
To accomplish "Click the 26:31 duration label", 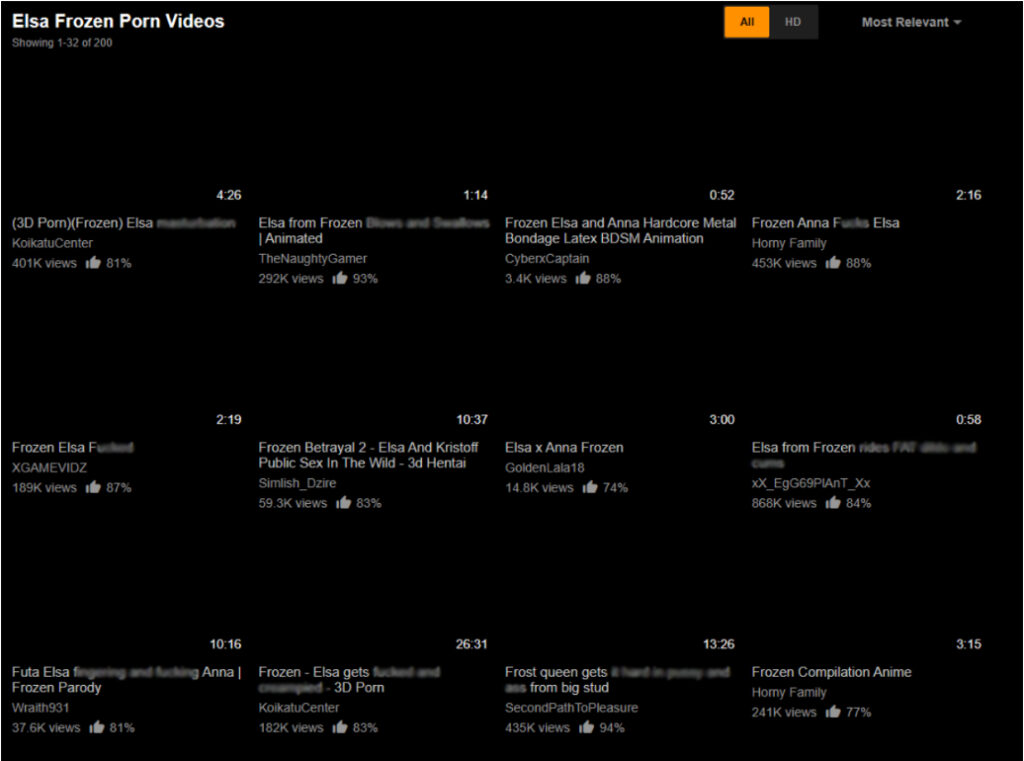I will point(472,644).
